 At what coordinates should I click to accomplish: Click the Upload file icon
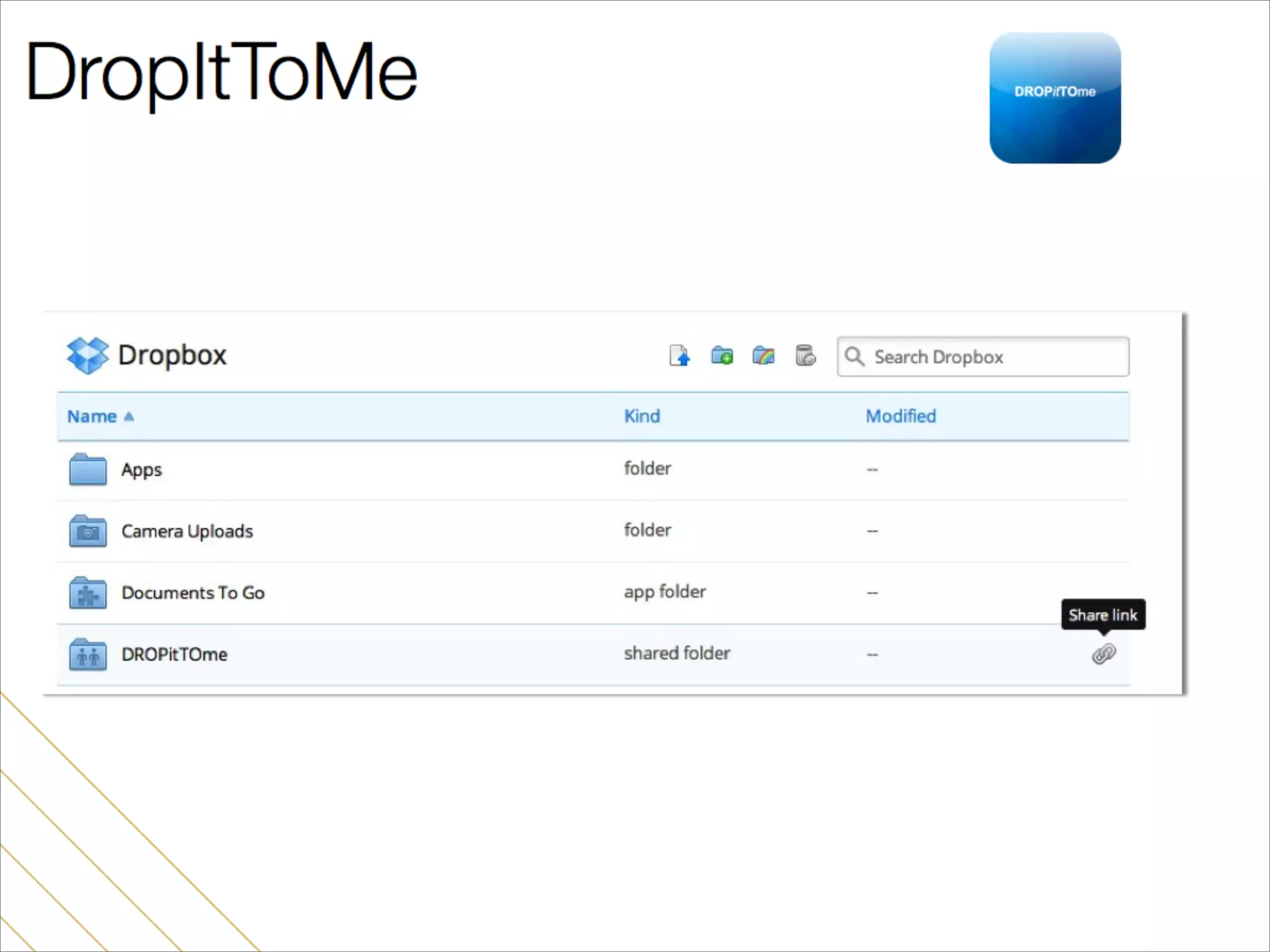click(x=679, y=356)
